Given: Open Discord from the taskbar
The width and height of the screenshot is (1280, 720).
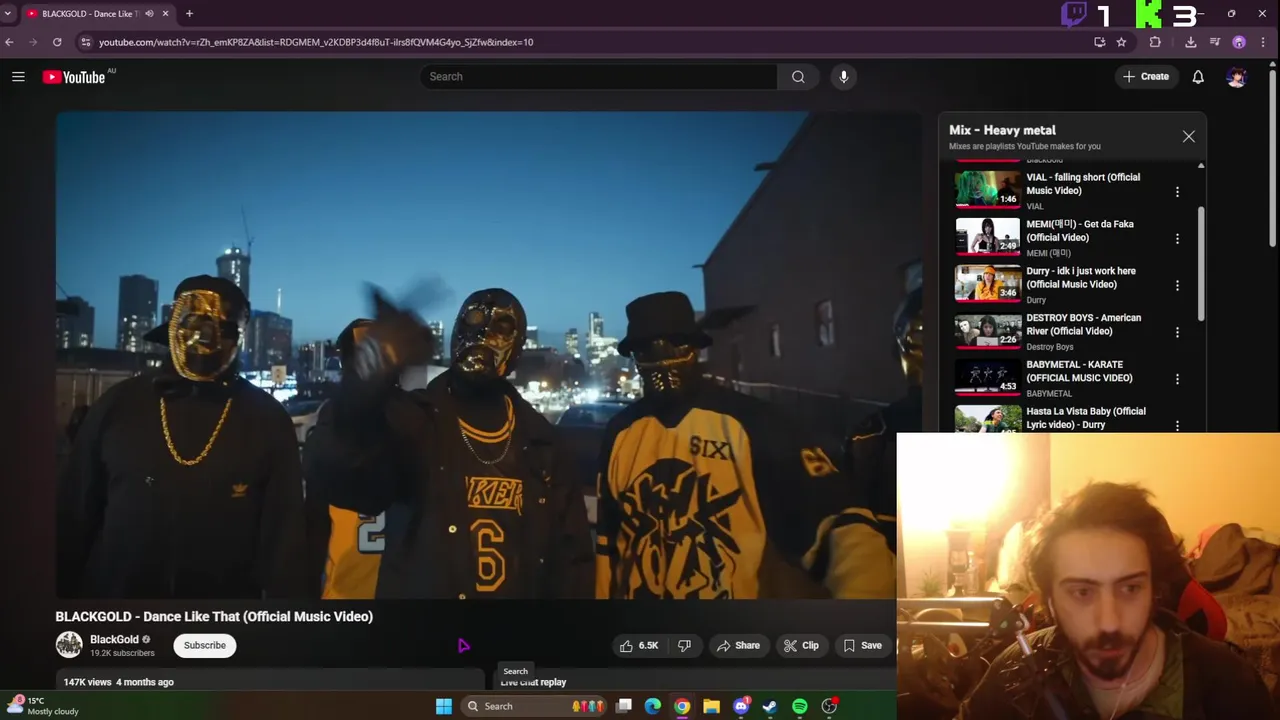Looking at the screenshot, I should [741, 706].
